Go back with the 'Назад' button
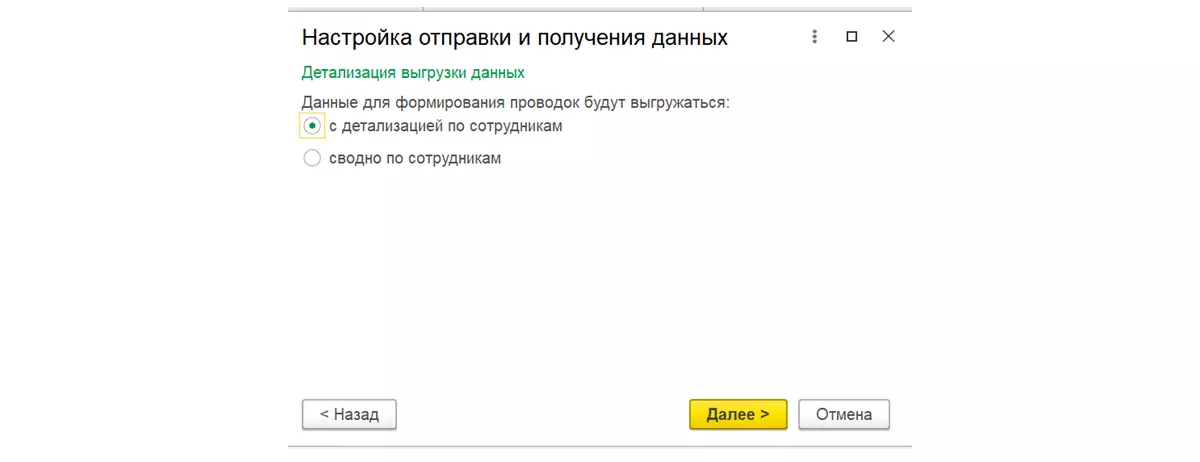This screenshot has width=1200, height=462. 349,414
